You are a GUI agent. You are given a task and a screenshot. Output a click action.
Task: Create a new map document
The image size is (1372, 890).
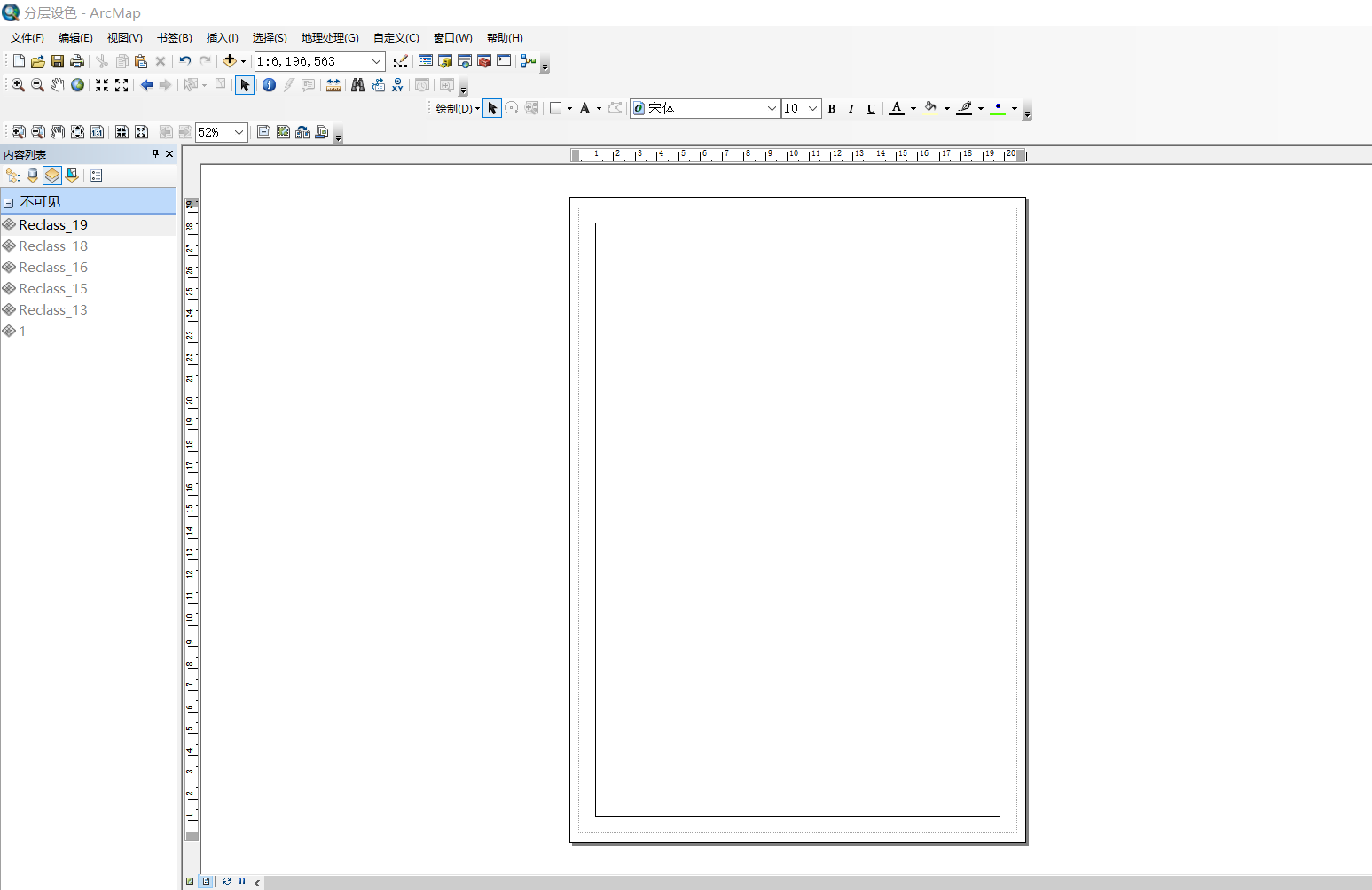pos(19,61)
